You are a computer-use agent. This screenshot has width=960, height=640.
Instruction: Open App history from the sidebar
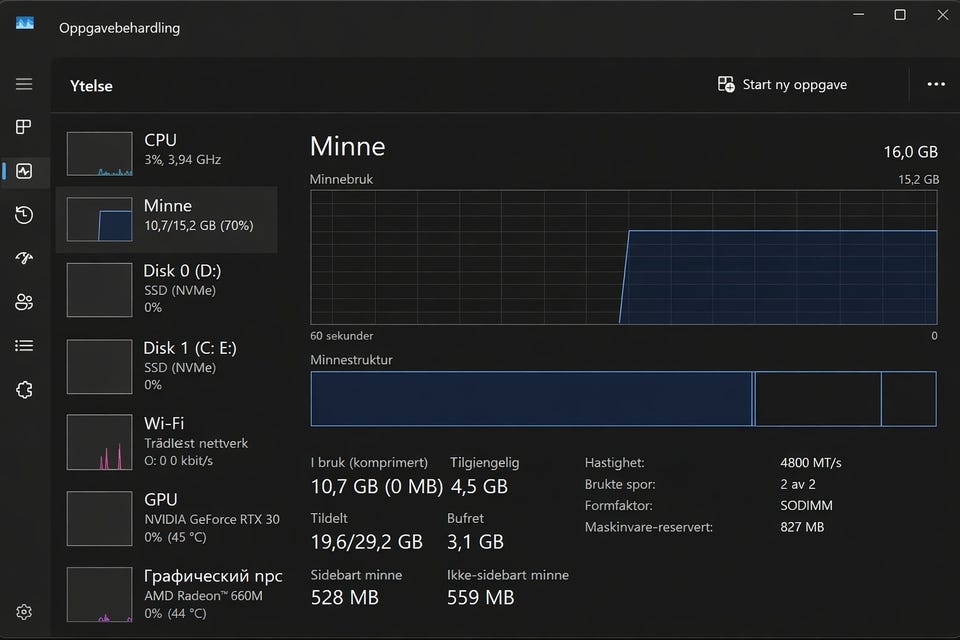click(x=24, y=215)
